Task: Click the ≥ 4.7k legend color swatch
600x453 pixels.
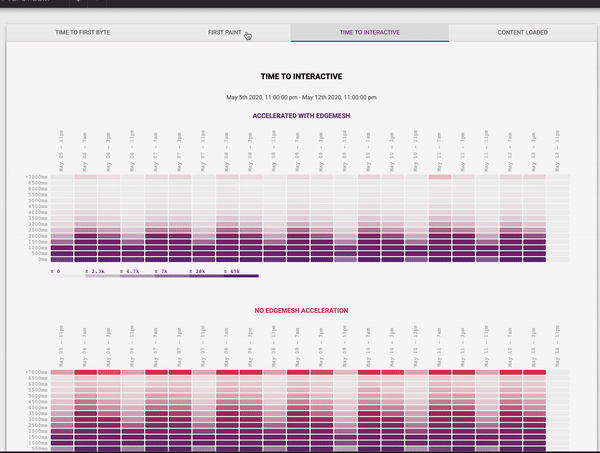Action: pos(137,276)
